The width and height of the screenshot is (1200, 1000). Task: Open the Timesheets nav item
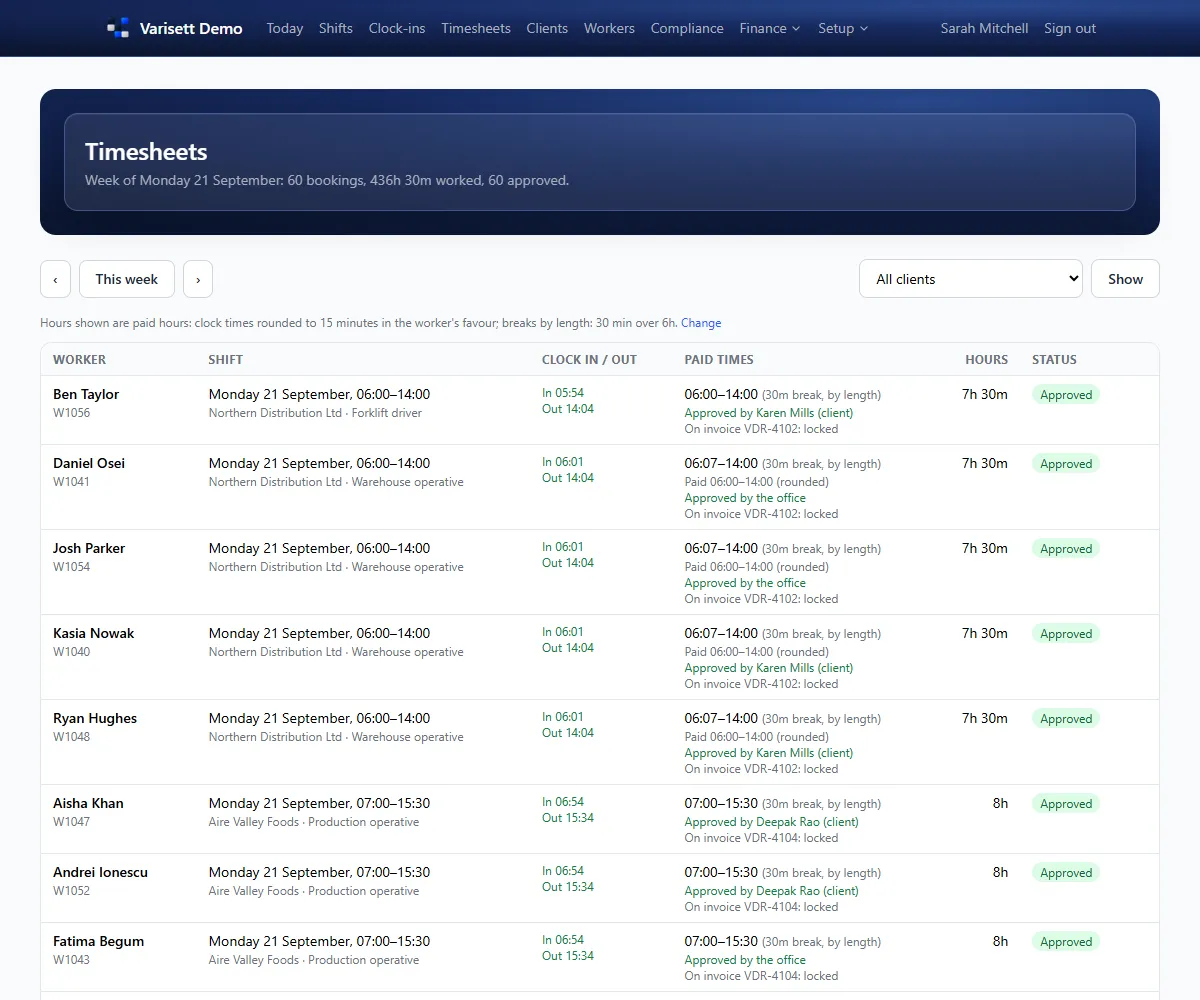(476, 28)
